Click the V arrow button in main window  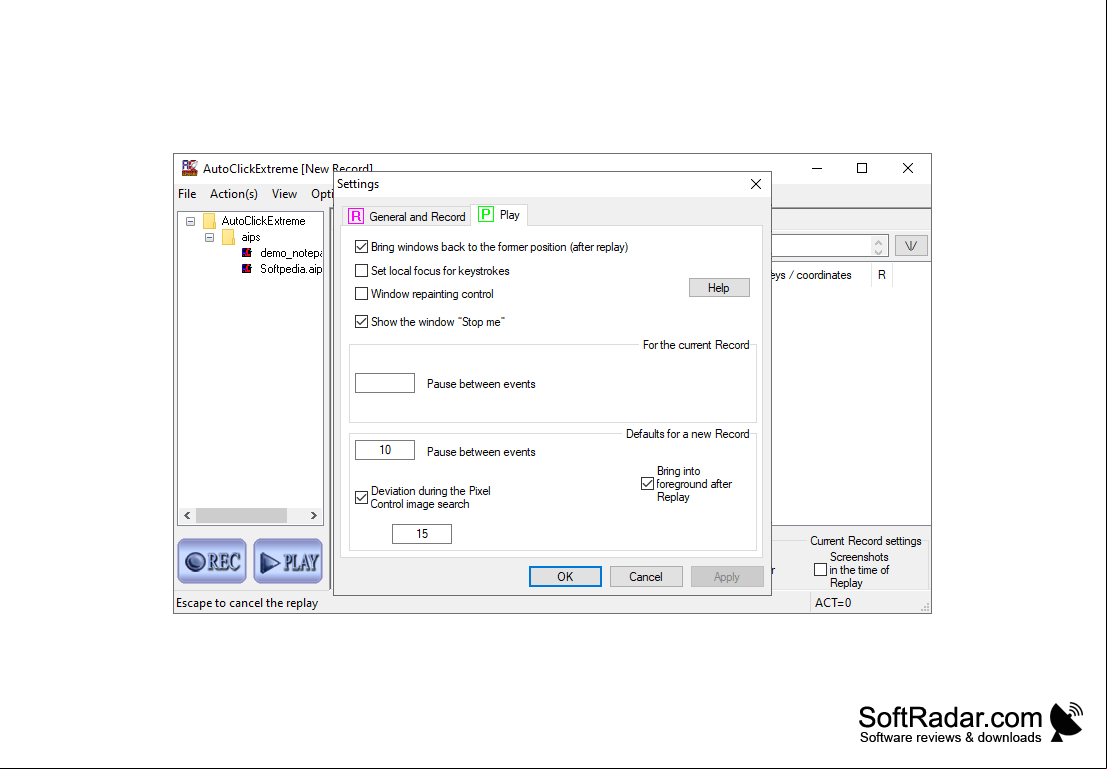[x=911, y=246]
